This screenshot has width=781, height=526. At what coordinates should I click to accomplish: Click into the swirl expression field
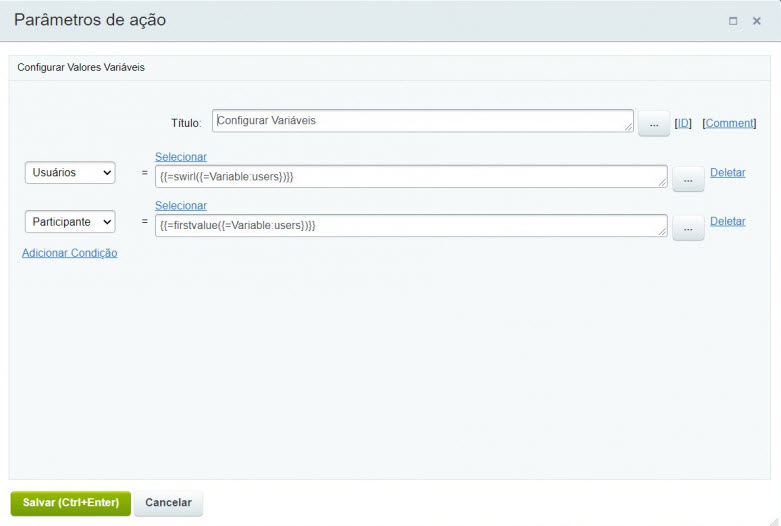pyautogui.click(x=411, y=176)
